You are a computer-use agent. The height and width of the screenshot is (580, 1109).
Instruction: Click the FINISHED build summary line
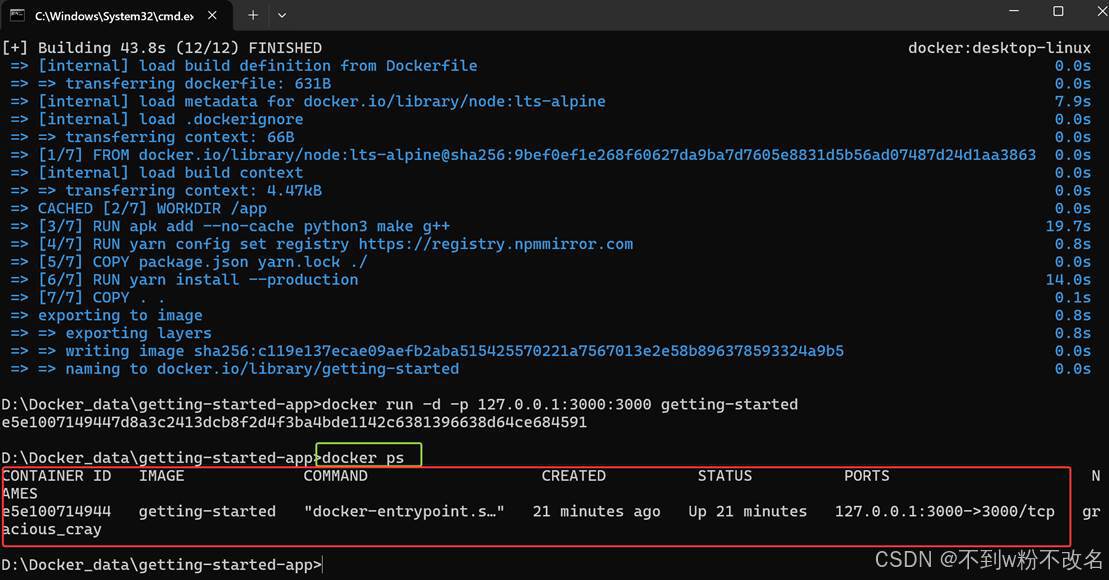tap(163, 47)
